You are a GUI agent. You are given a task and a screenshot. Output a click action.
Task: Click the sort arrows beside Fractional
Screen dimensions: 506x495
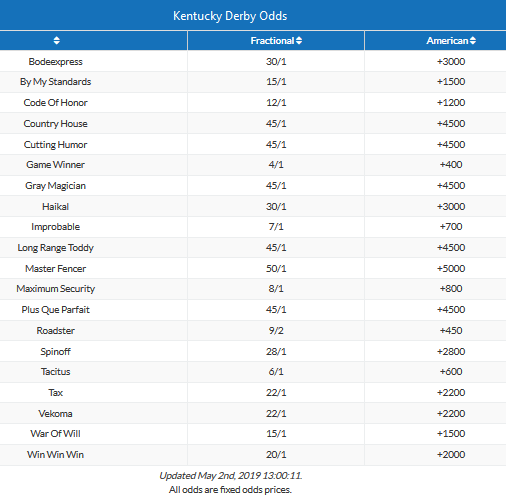pyautogui.click(x=299, y=40)
